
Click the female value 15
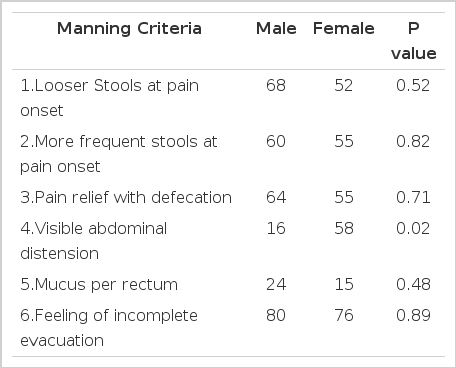point(344,284)
